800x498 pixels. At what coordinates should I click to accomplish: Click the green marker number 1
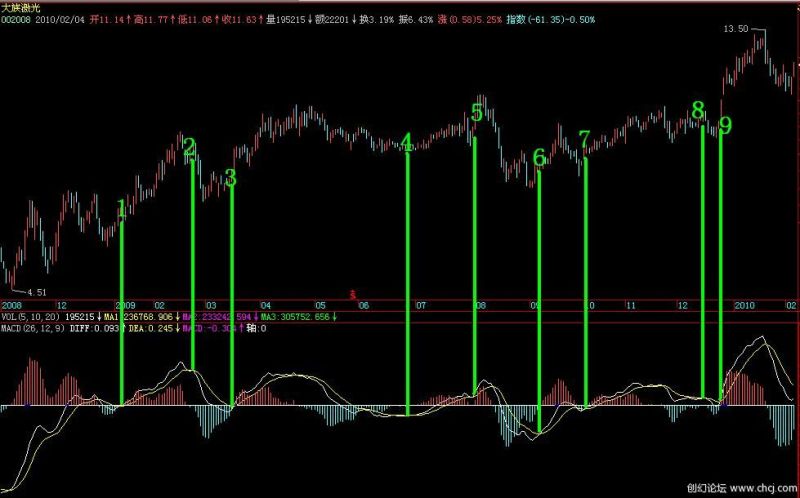pos(122,209)
